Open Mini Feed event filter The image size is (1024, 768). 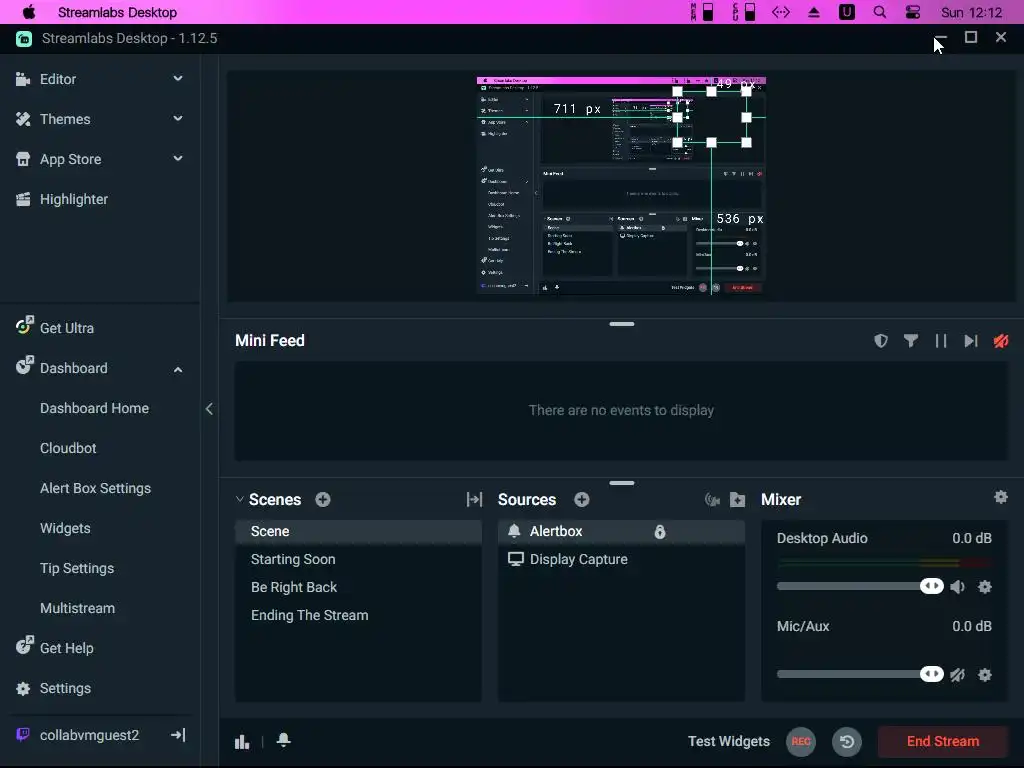[911, 341]
